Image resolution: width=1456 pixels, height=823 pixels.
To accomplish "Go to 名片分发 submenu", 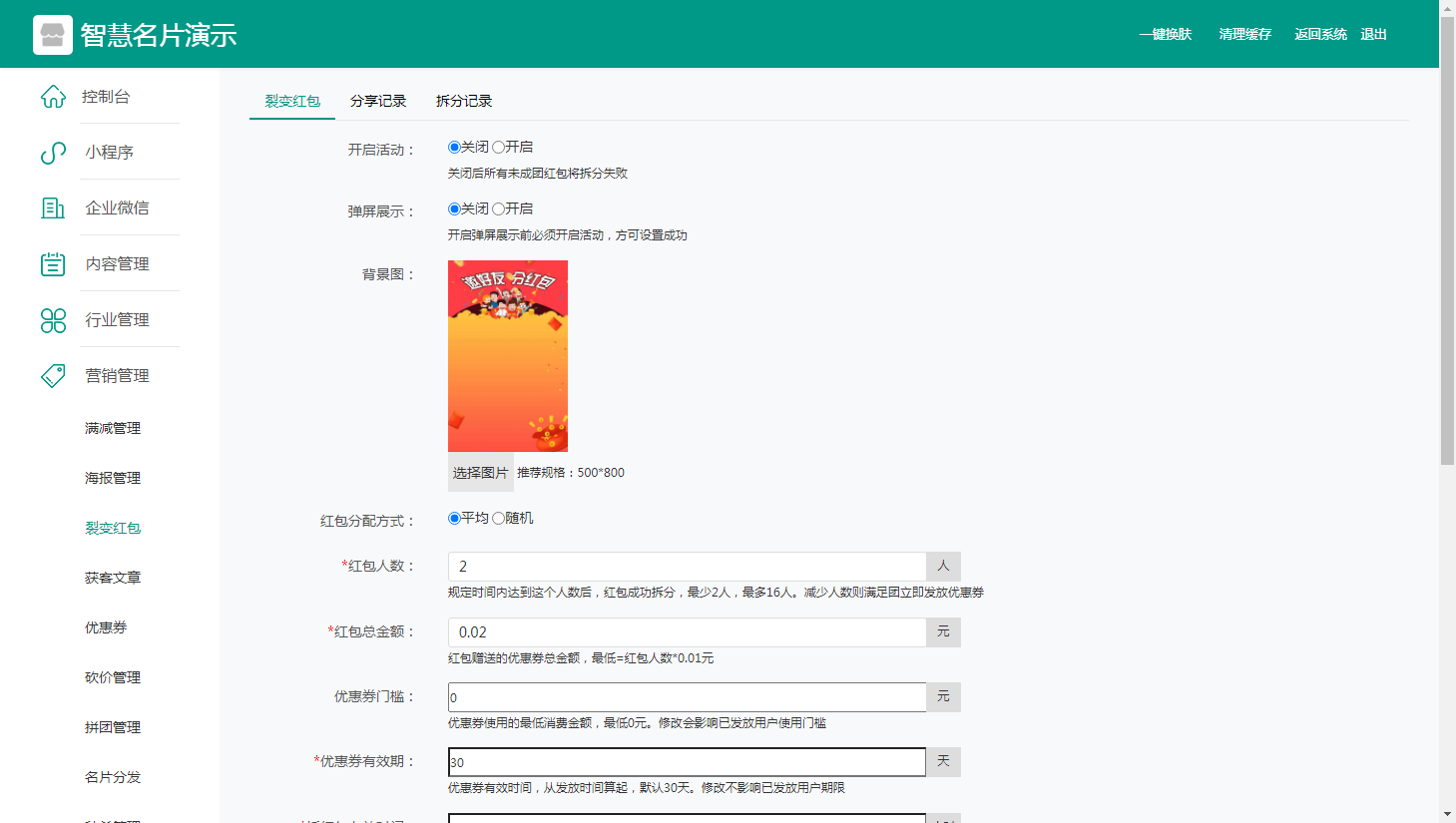I will [113, 777].
